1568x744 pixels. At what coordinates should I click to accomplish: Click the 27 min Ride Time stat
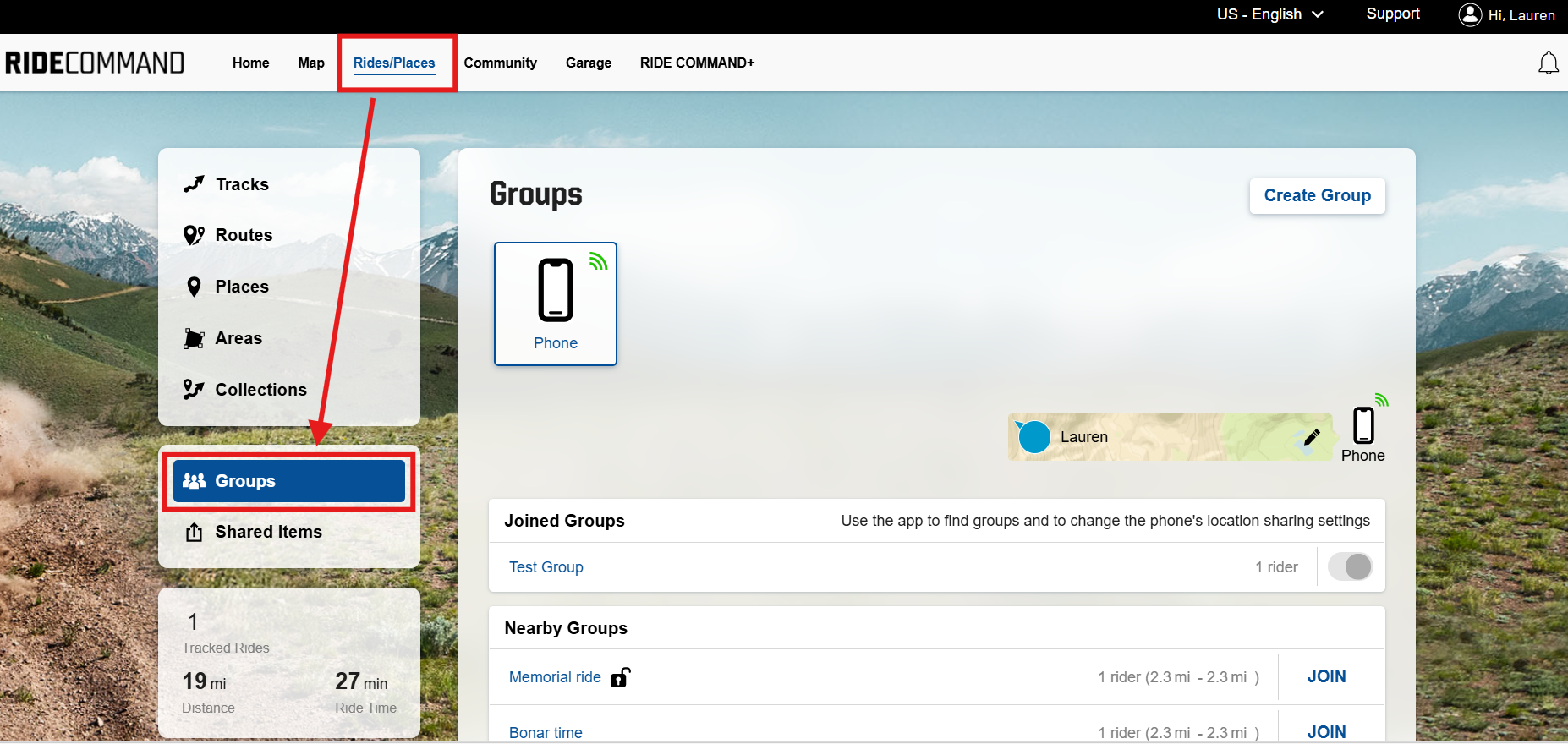[x=365, y=692]
